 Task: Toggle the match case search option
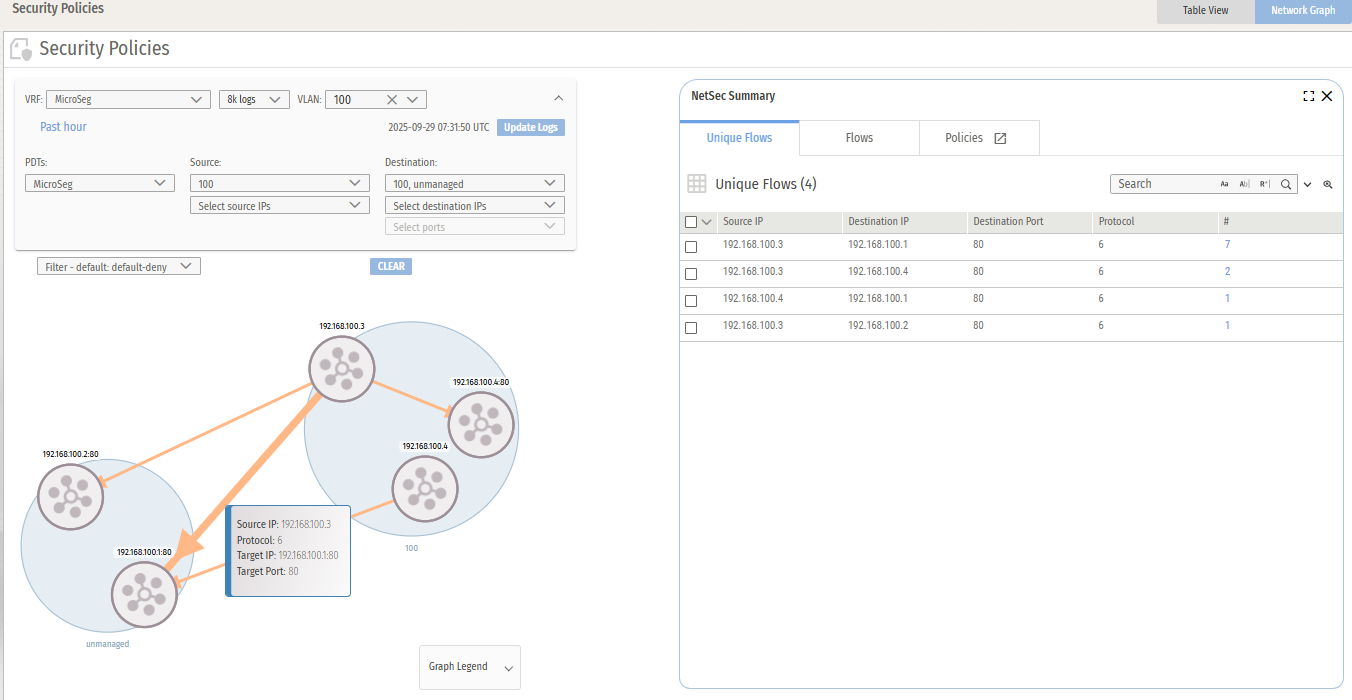(1224, 184)
